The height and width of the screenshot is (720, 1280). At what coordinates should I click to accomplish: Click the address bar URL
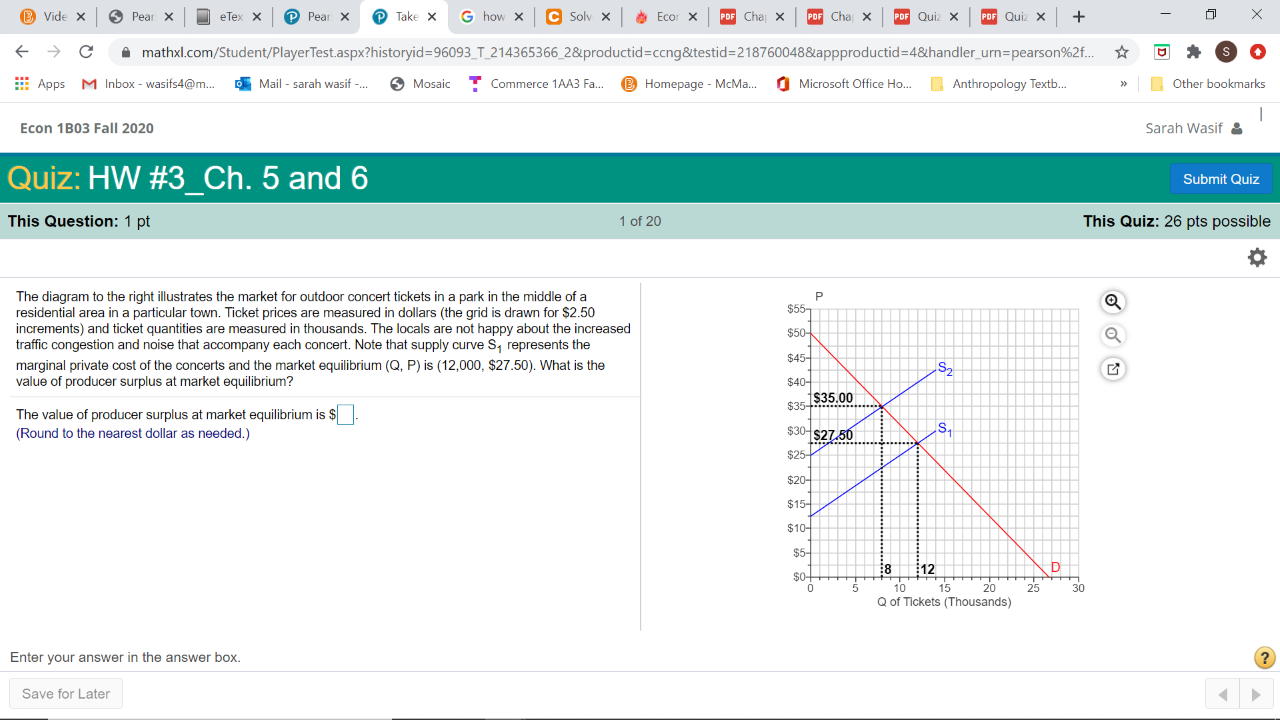point(616,51)
